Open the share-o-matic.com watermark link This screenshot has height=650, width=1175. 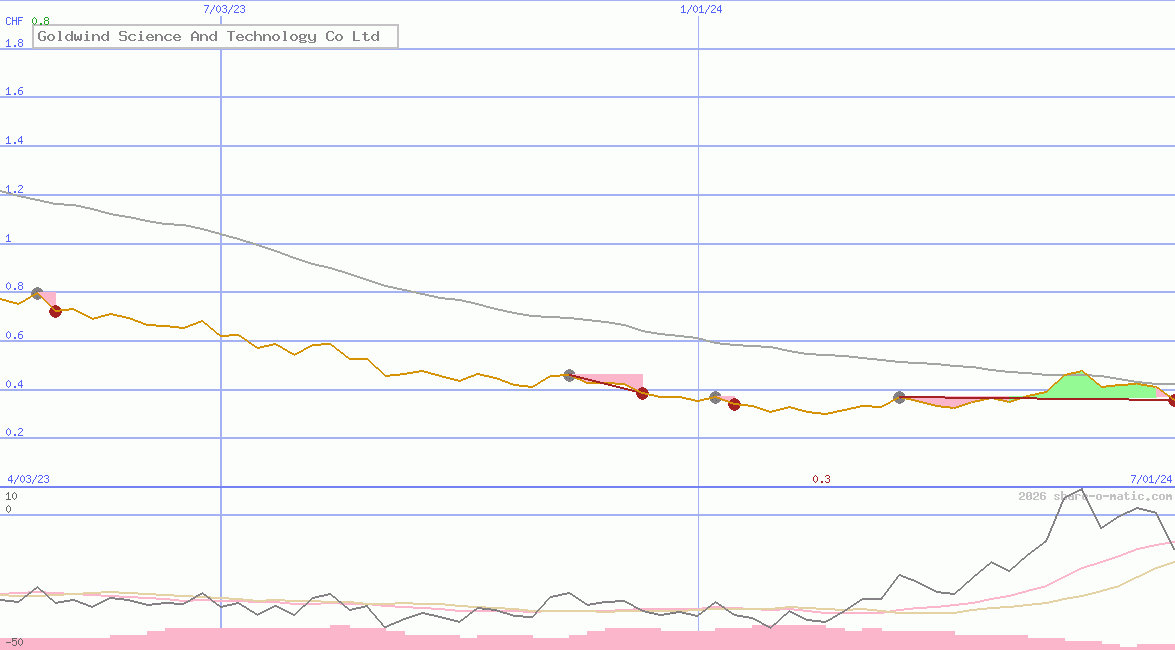pos(1095,494)
